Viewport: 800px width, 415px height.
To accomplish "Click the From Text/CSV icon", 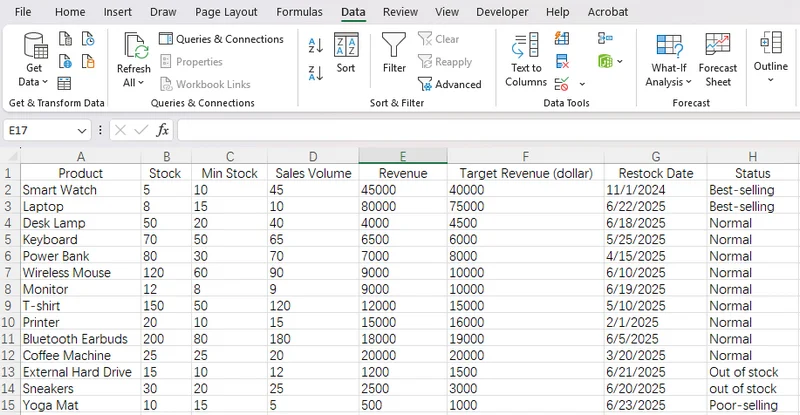I will (x=65, y=39).
